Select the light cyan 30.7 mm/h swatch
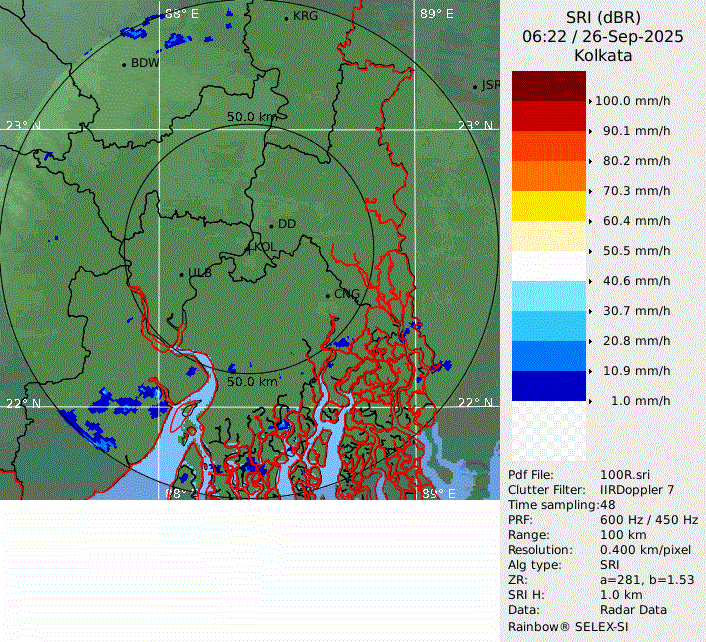This screenshot has height=642, width=706. (x=548, y=296)
